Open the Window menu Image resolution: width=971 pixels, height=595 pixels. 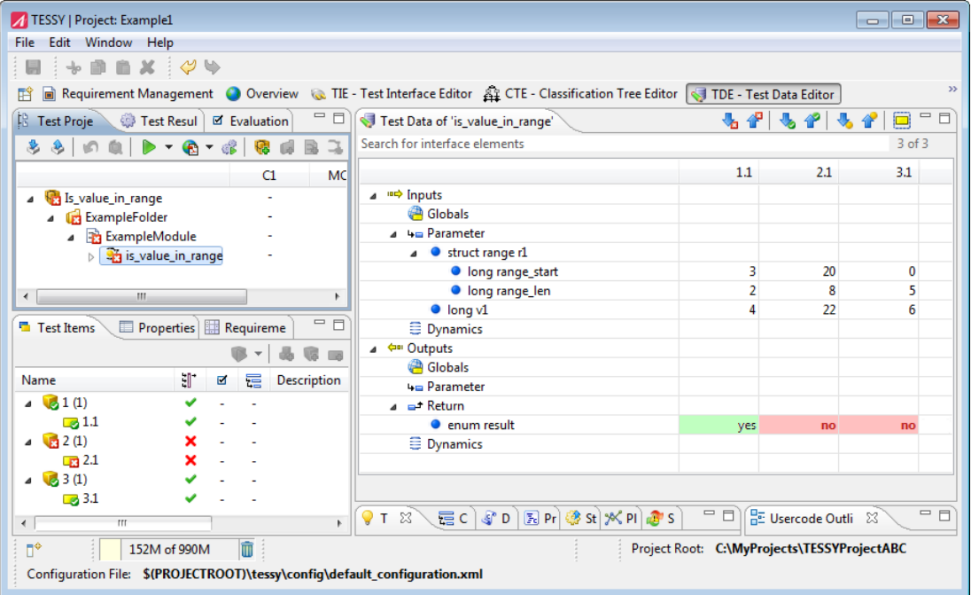coord(108,43)
